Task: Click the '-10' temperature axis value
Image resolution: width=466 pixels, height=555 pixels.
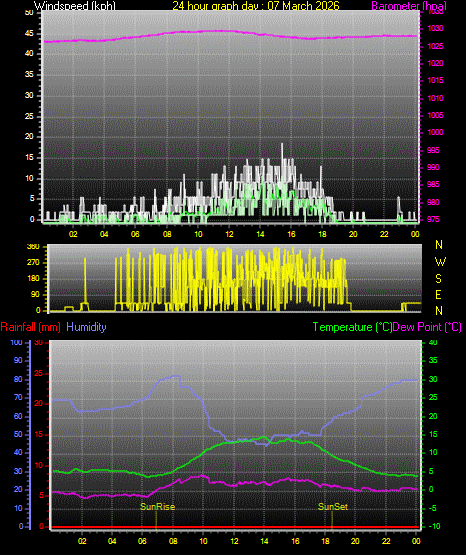Action: tap(434, 526)
